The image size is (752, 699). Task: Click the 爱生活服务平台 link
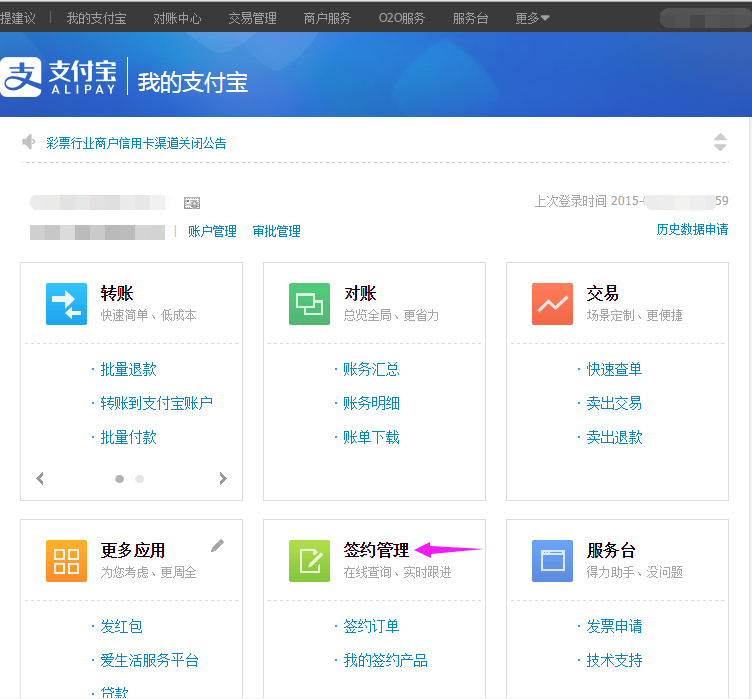point(149,660)
